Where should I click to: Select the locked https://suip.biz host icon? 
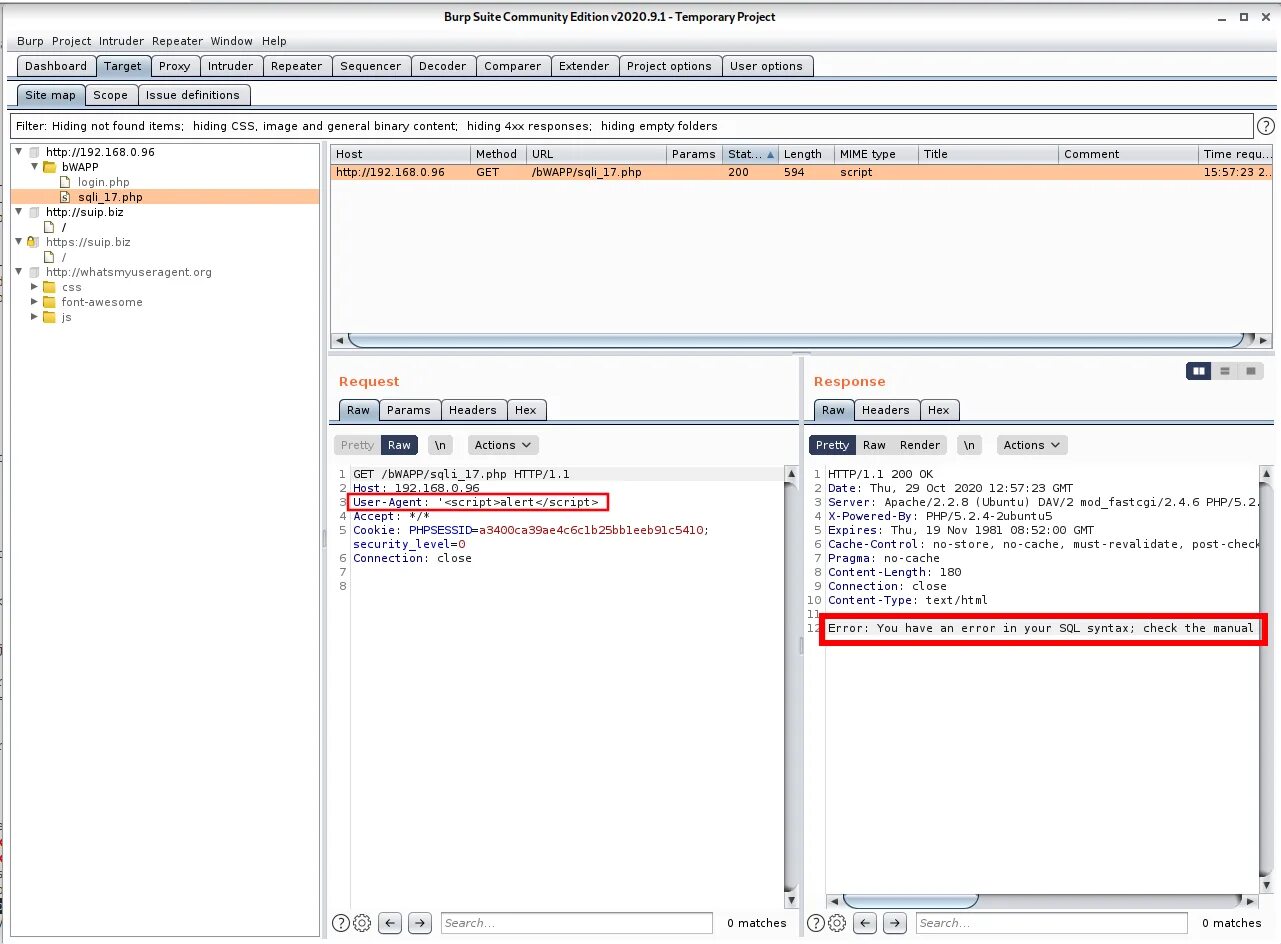[x=33, y=242]
